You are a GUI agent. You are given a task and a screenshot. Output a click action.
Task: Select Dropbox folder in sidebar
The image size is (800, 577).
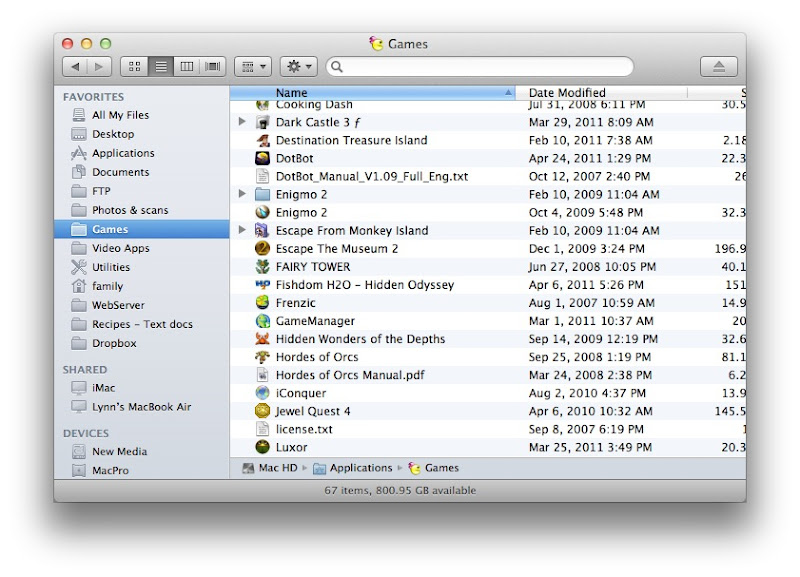[x=114, y=343]
